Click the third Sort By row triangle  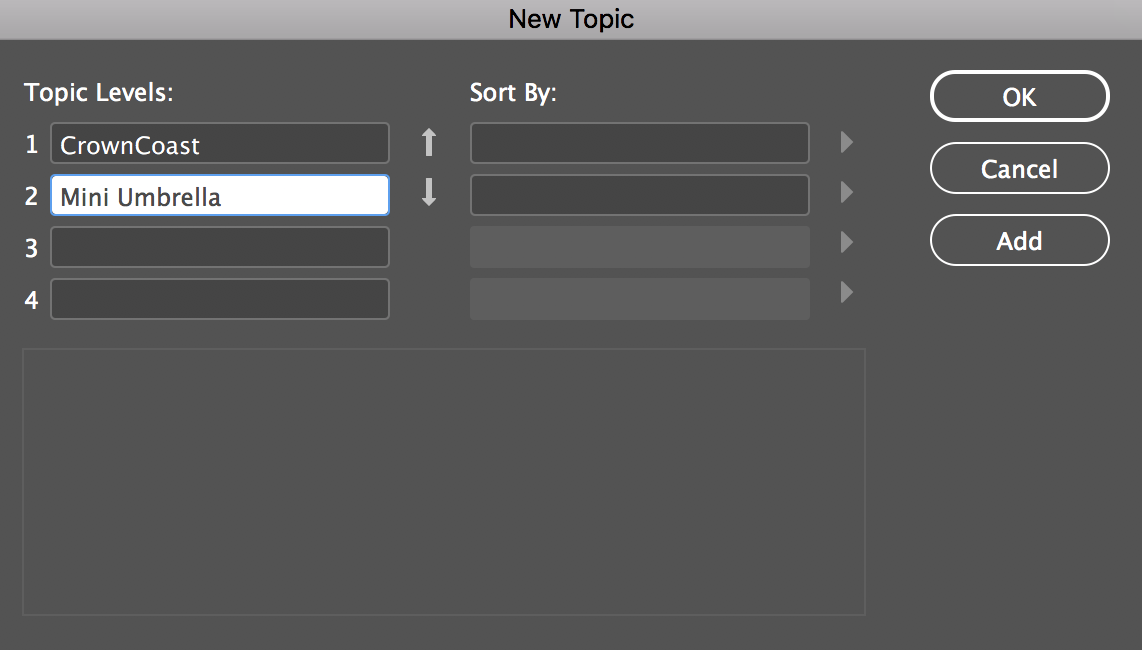click(847, 242)
